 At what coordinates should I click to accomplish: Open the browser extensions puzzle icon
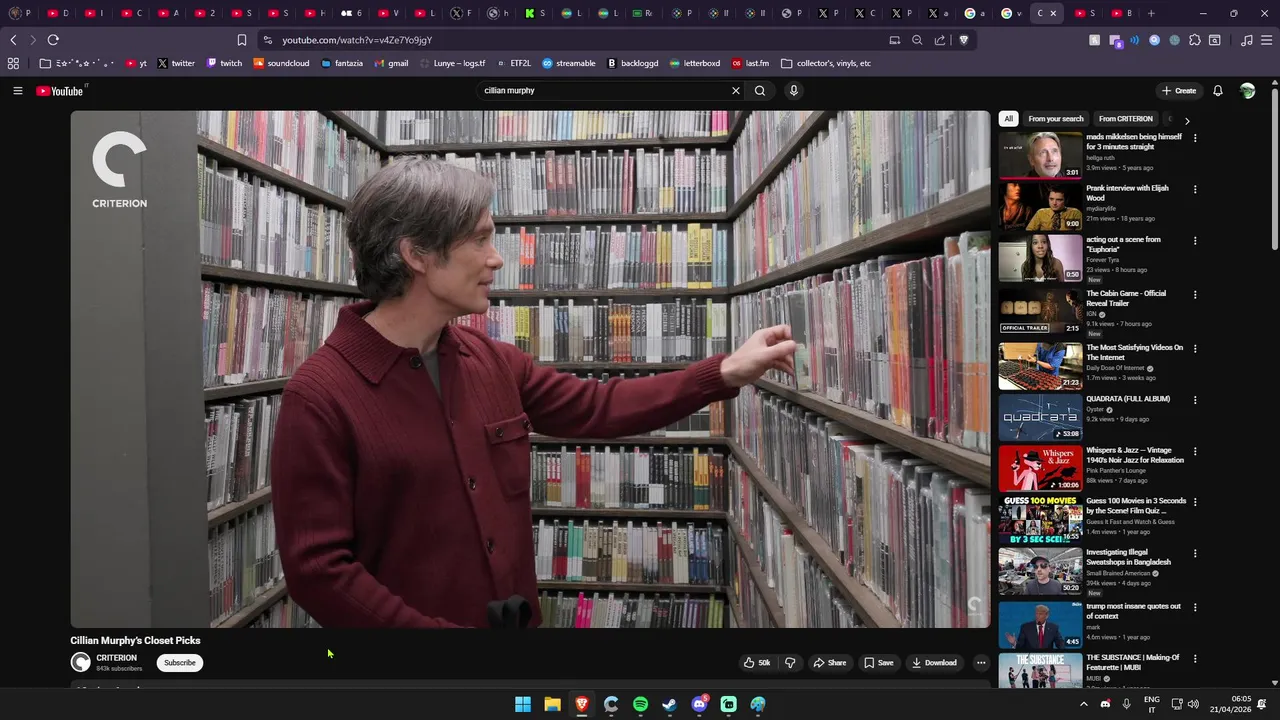(1196, 40)
